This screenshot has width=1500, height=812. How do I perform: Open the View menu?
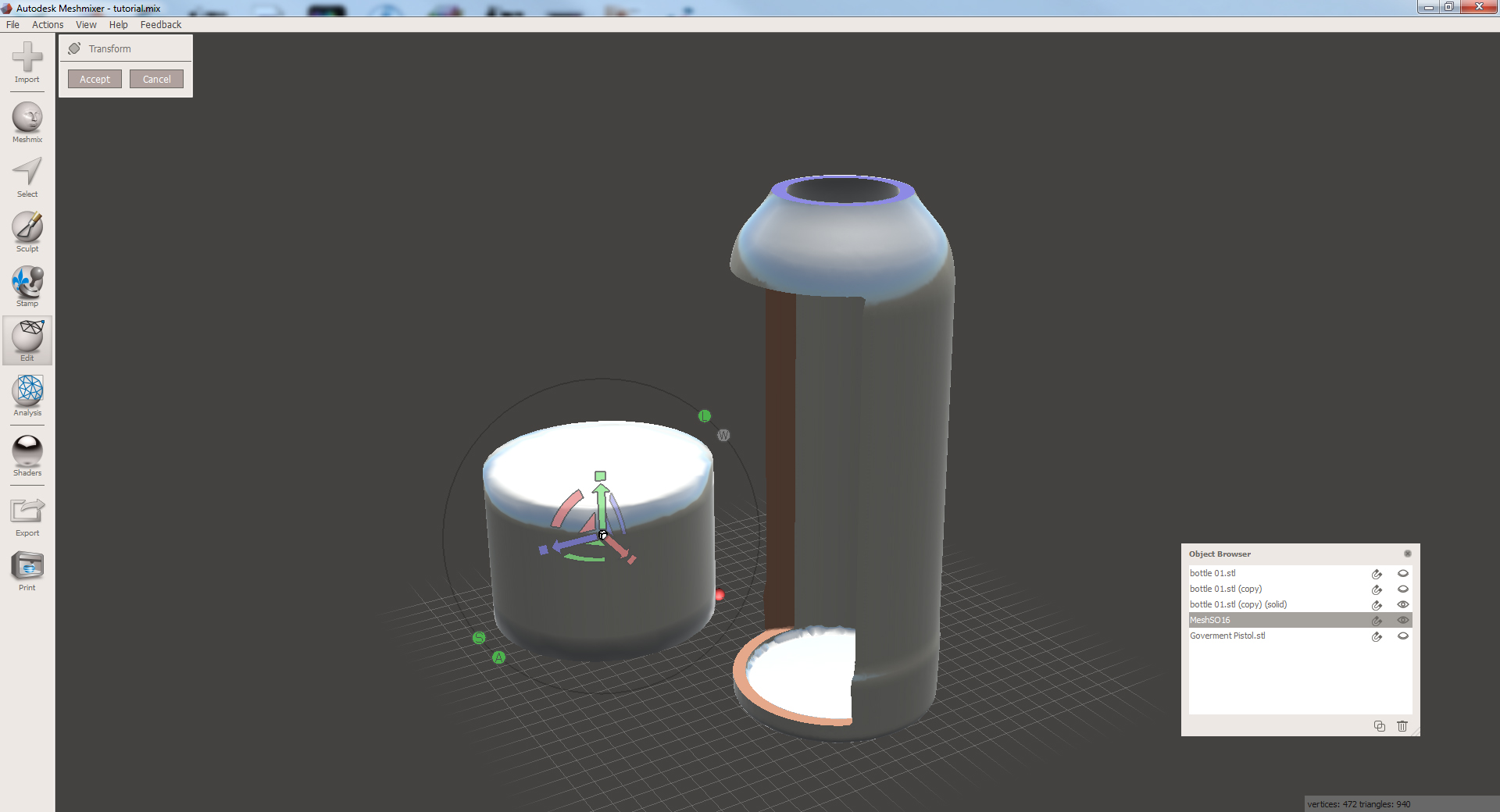coord(86,25)
